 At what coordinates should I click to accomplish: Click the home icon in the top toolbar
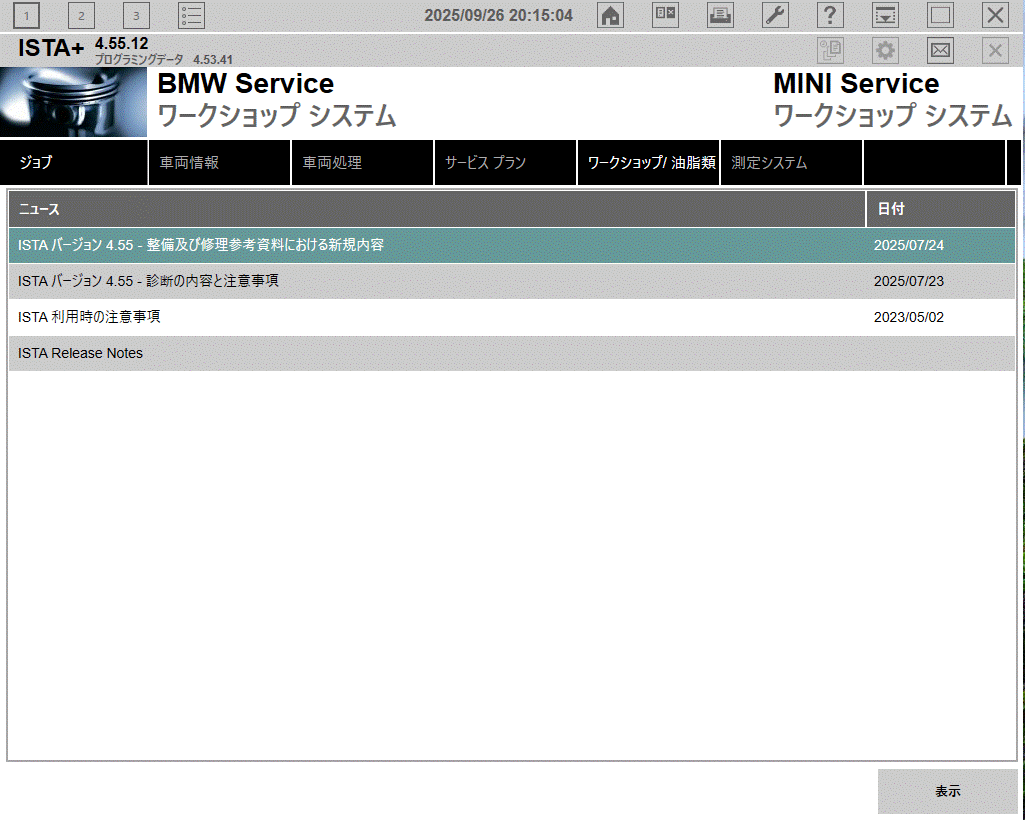click(x=610, y=15)
